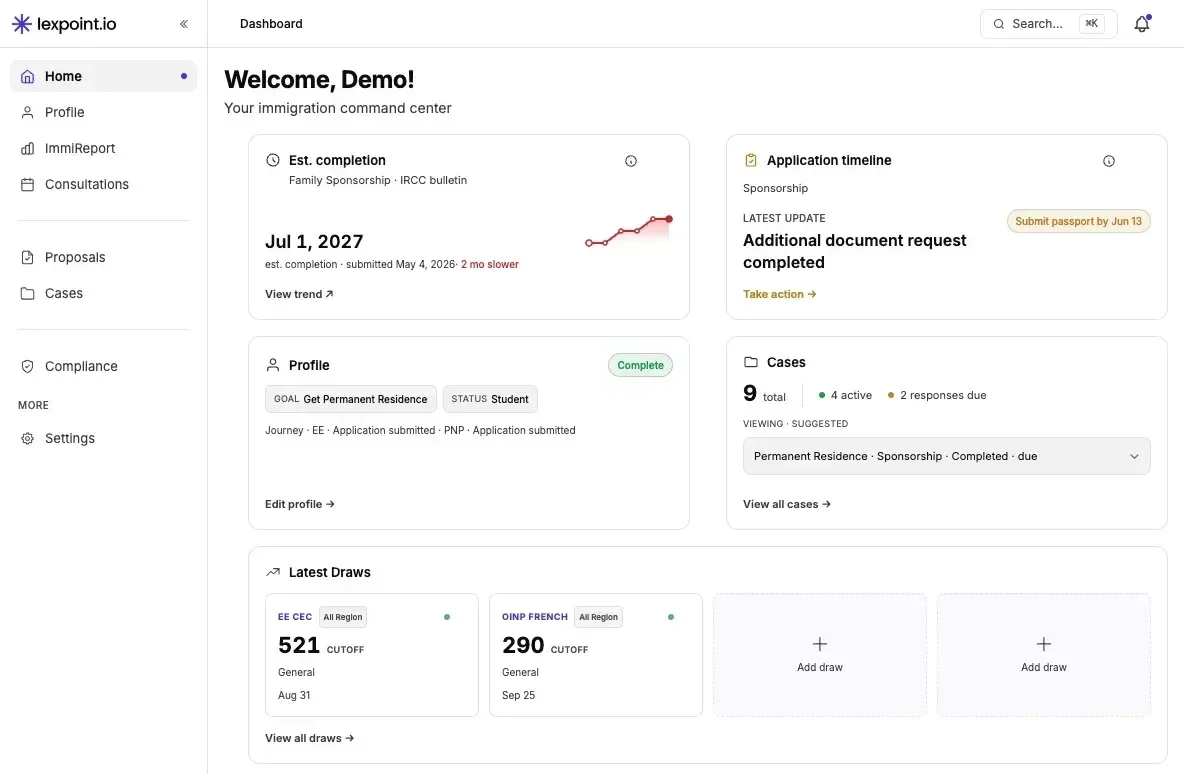Click the Proposals document icon
This screenshot has width=1184, height=774.
27,257
